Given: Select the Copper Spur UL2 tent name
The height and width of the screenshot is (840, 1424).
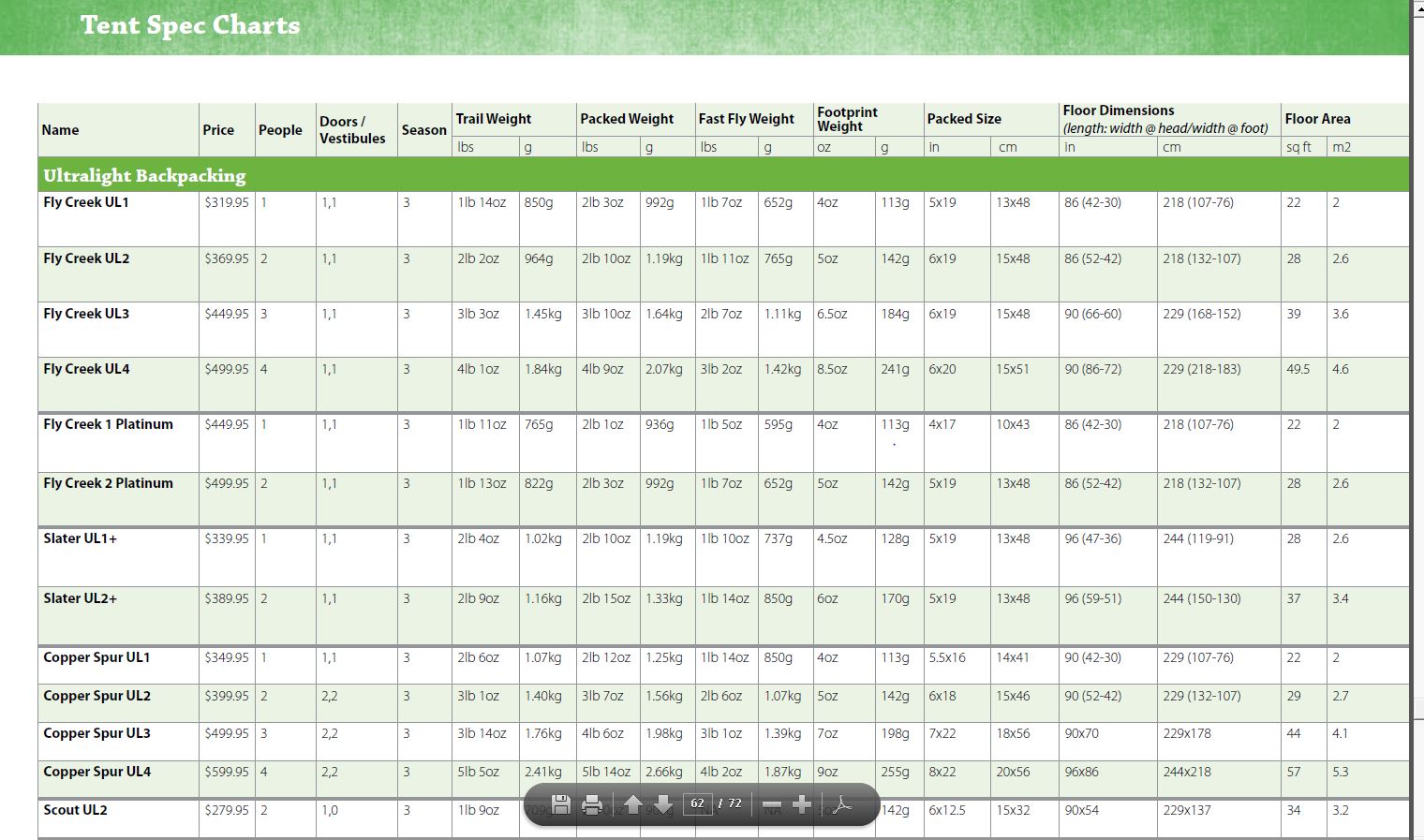Looking at the screenshot, I should click(96, 696).
